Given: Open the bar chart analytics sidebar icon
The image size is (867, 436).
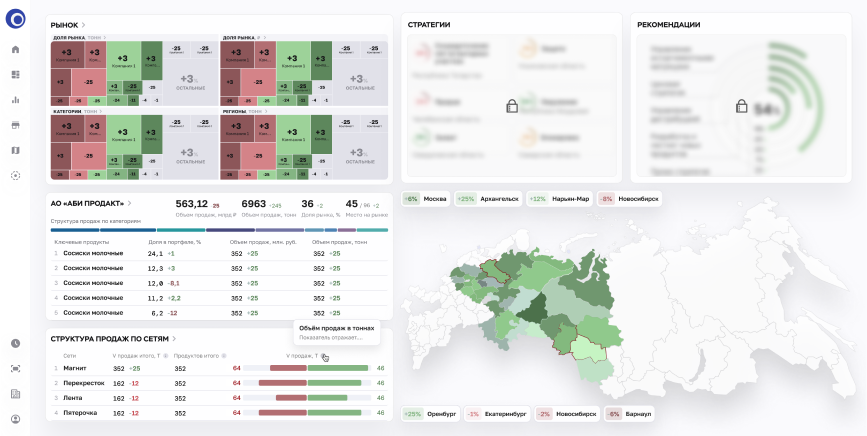Looking at the screenshot, I should point(15,100).
